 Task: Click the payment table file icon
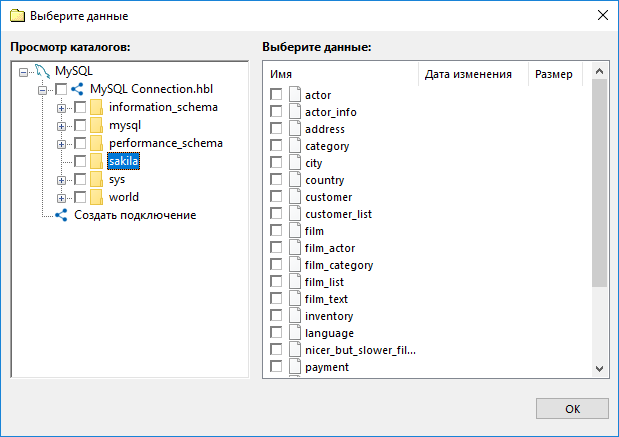click(295, 367)
